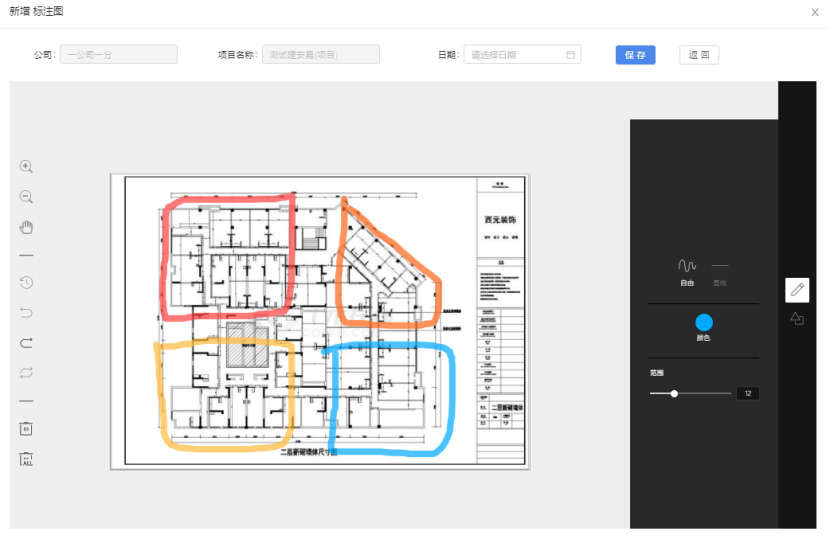The height and width of the screenshot is (544, 830).
Task: Open the blue color (颜色) picker
Action: pos(704,322)
